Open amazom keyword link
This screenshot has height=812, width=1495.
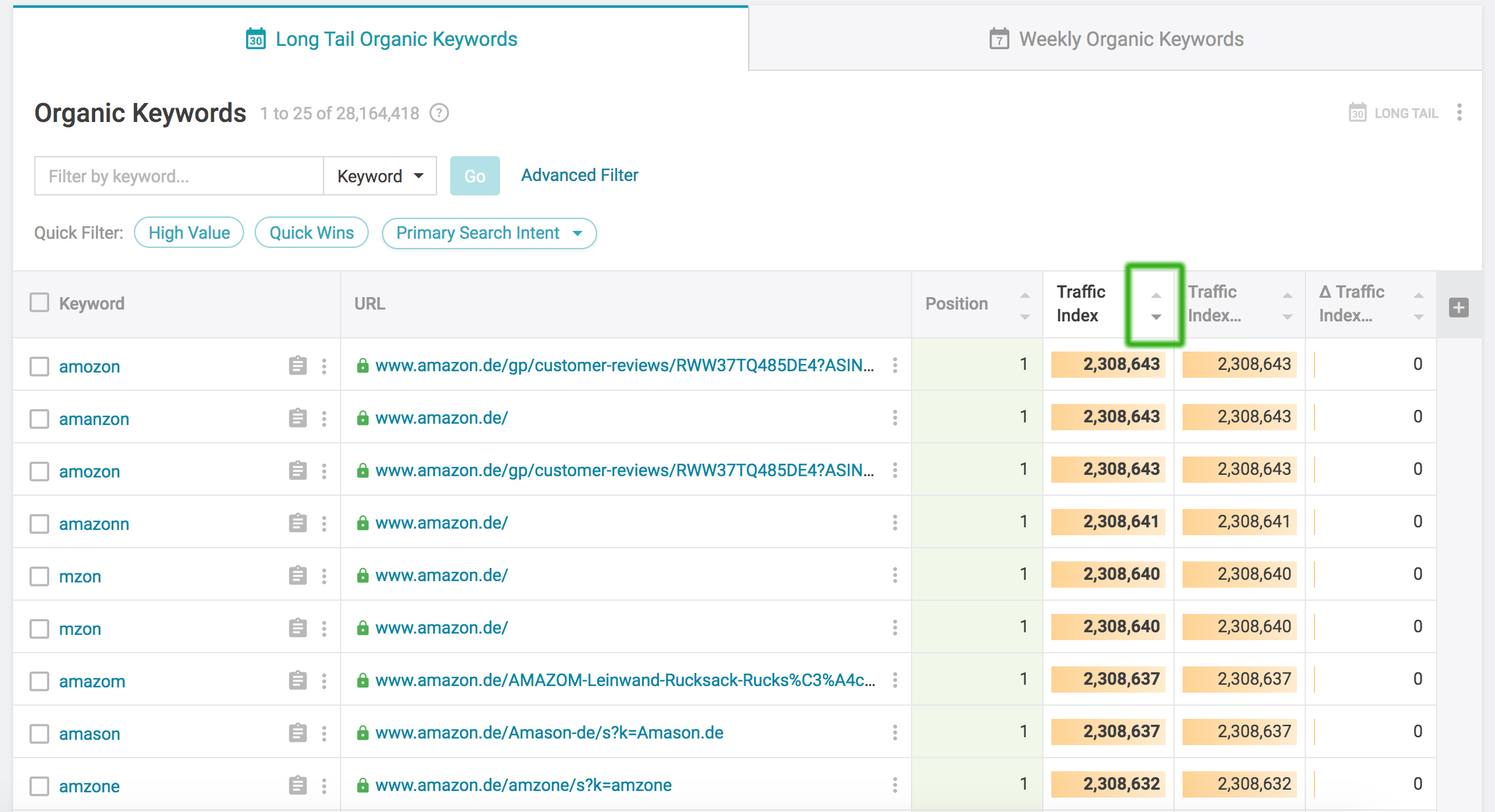[92, 681]
